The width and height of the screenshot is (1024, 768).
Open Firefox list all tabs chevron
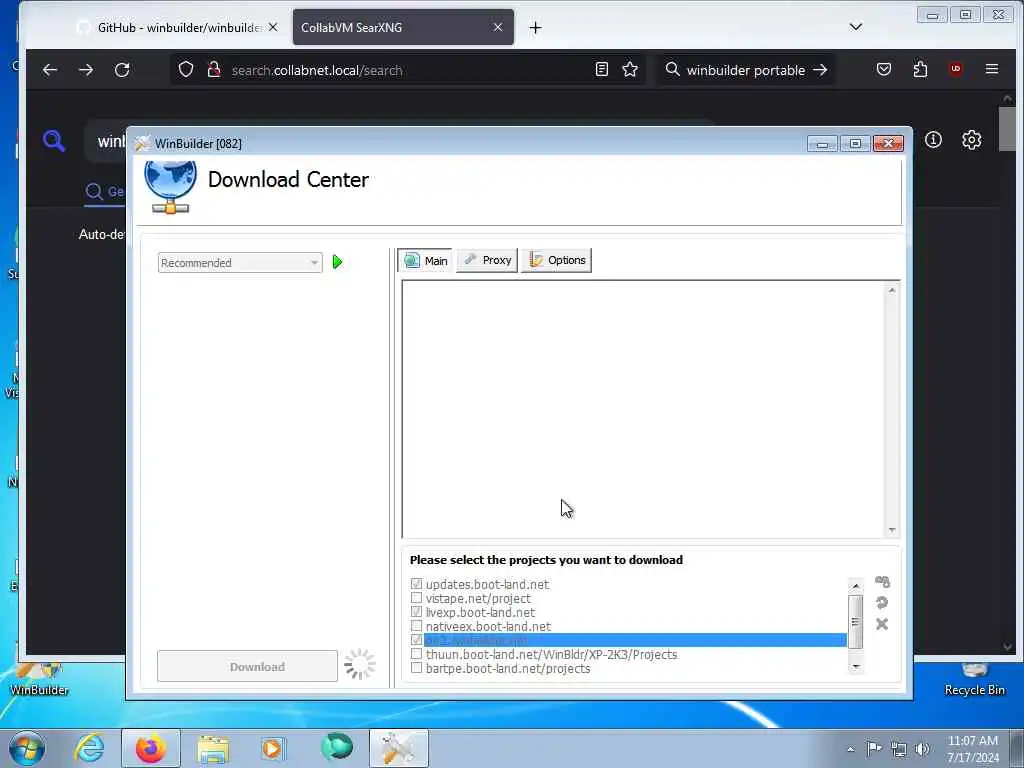point(856,27)
